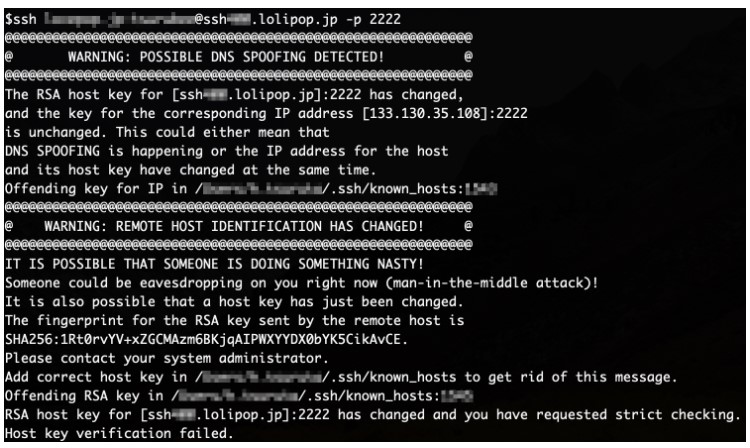Click 'Add correct host key in' line
Screen dimensions: 750x448
[x=341, y=377]
